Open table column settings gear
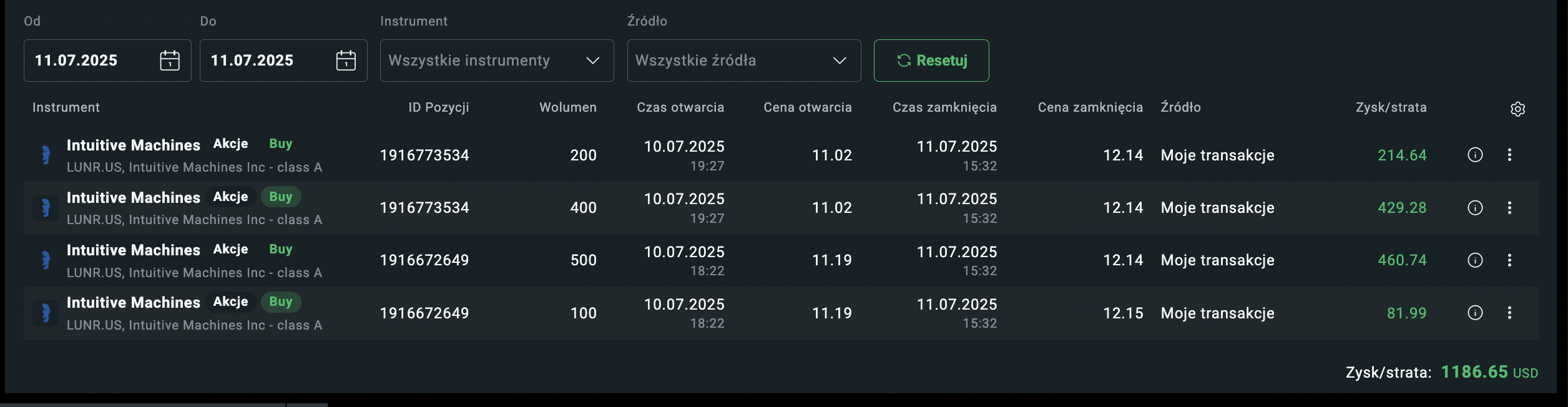The width and height of the screenshot is (1568, 407). (x=1517, y=109)
